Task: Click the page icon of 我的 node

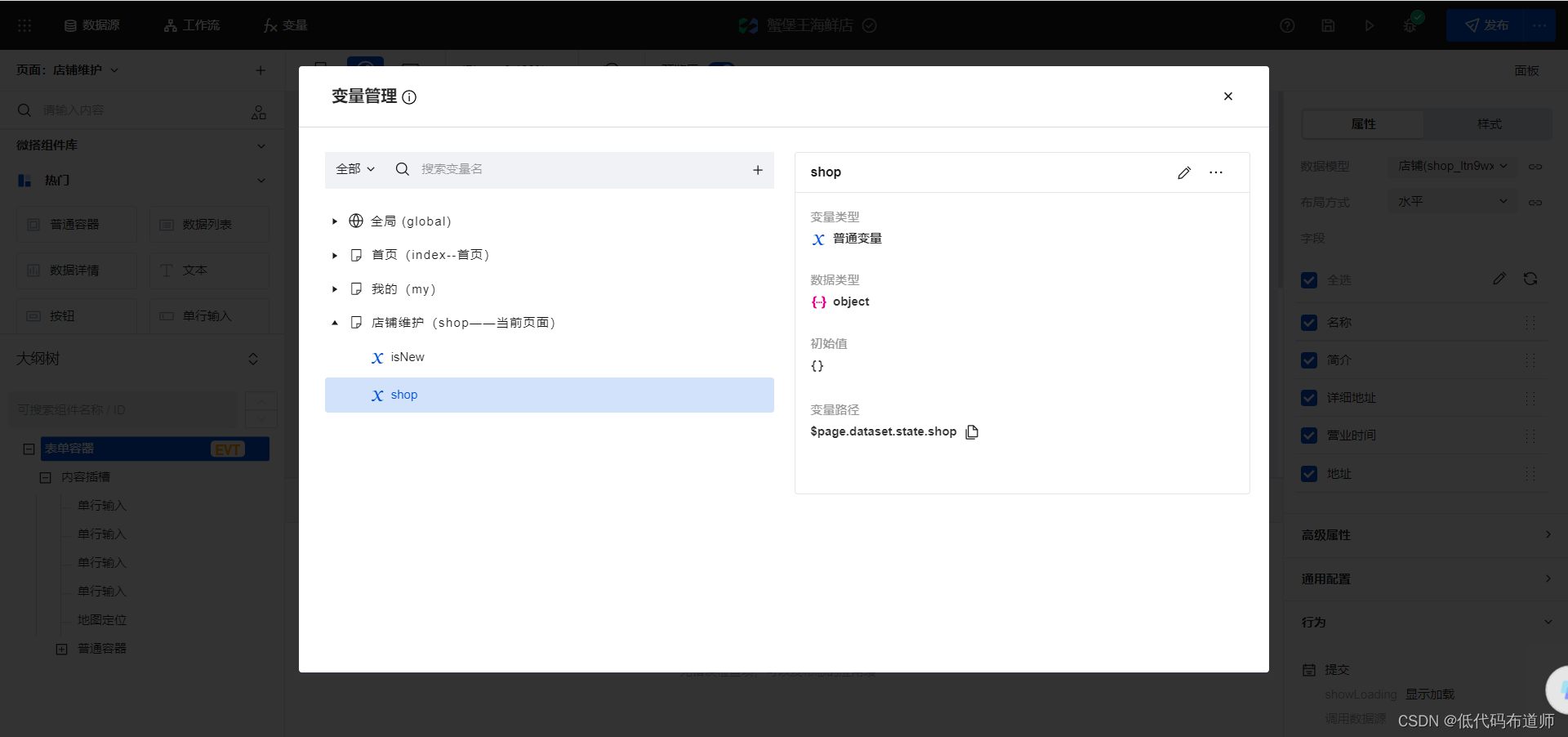Action: pyautogui.click(x=356, y=289)
